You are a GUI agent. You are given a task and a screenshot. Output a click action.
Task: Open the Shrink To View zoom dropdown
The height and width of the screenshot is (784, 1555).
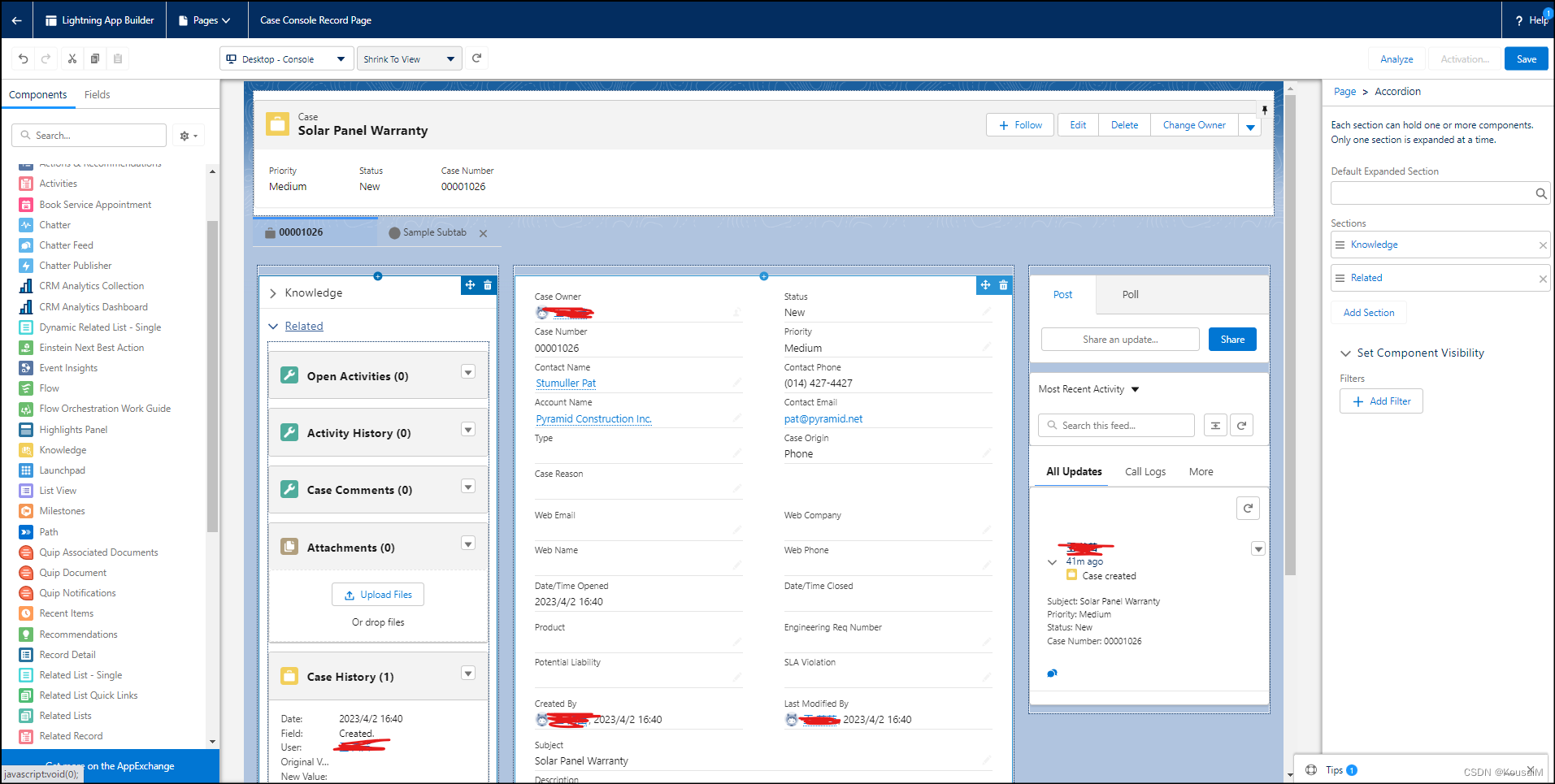tap(409, 59)
